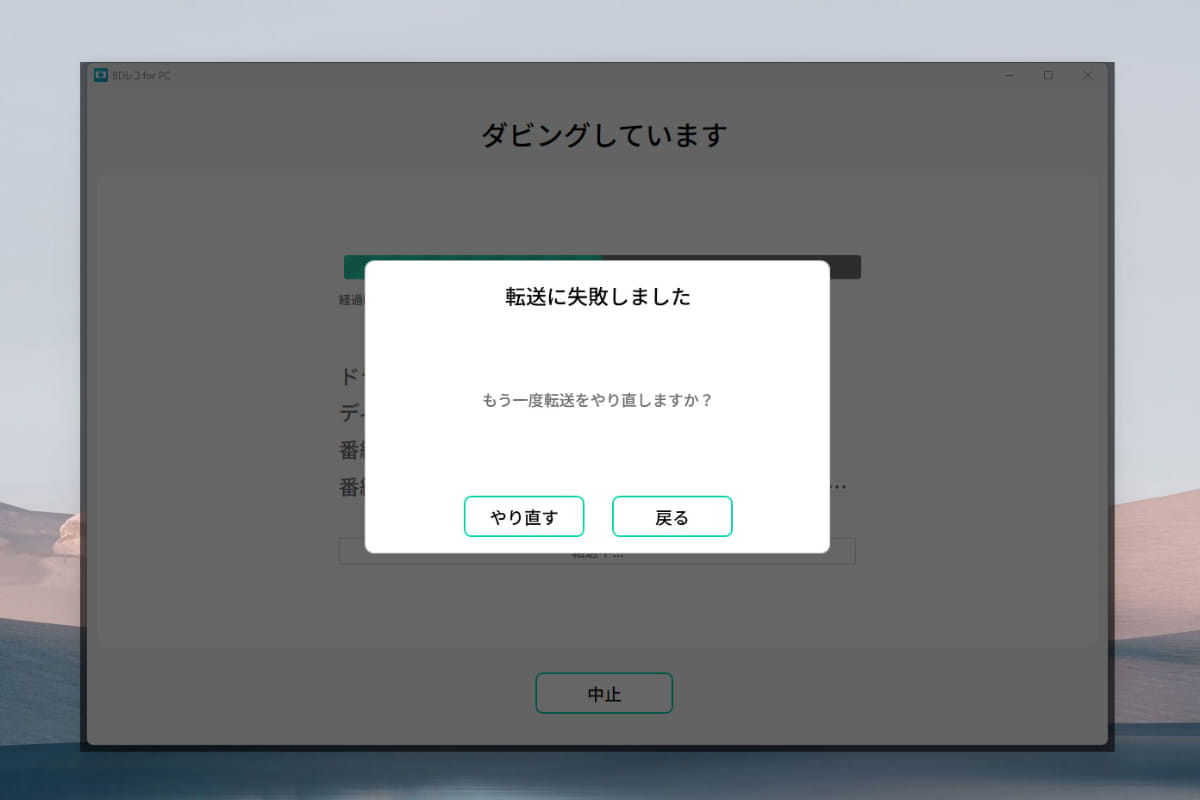Click the desktop wallpaper outside the window

[40, 400]
